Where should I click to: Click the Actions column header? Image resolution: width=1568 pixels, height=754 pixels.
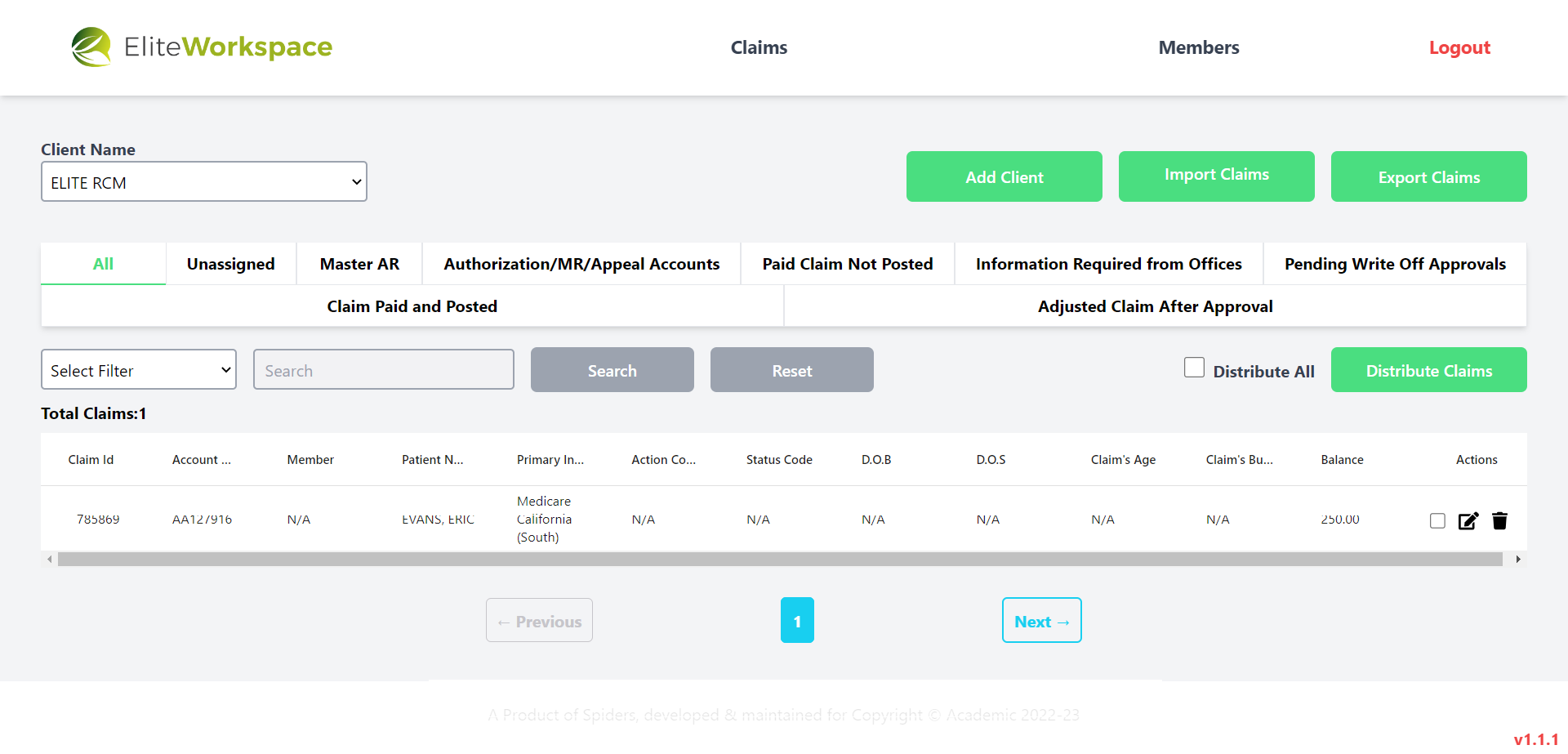pyautogui.click(x=1477, y=460)
